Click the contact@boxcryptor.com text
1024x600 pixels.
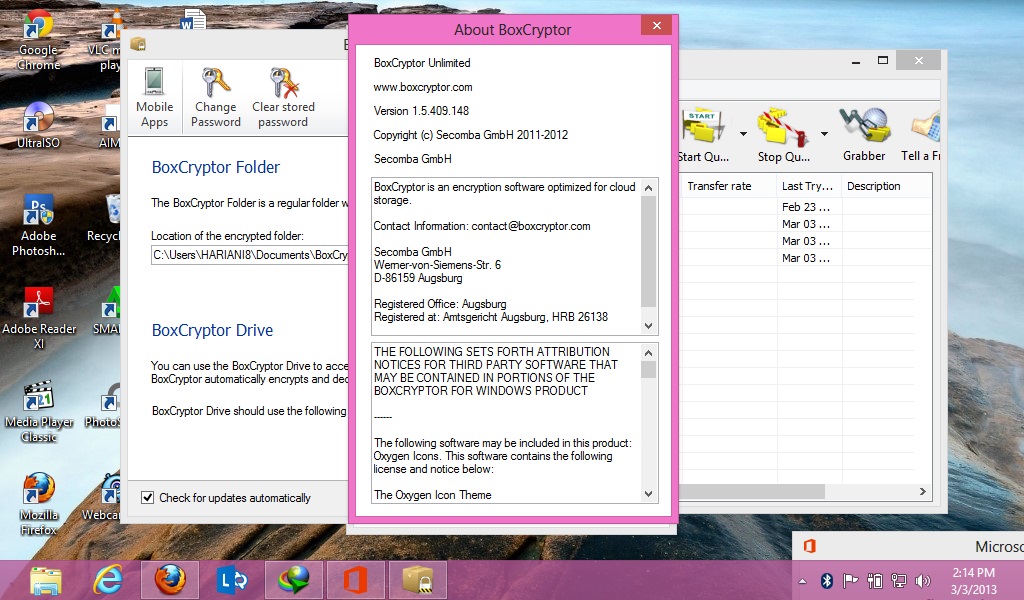(x=531, y=226)
